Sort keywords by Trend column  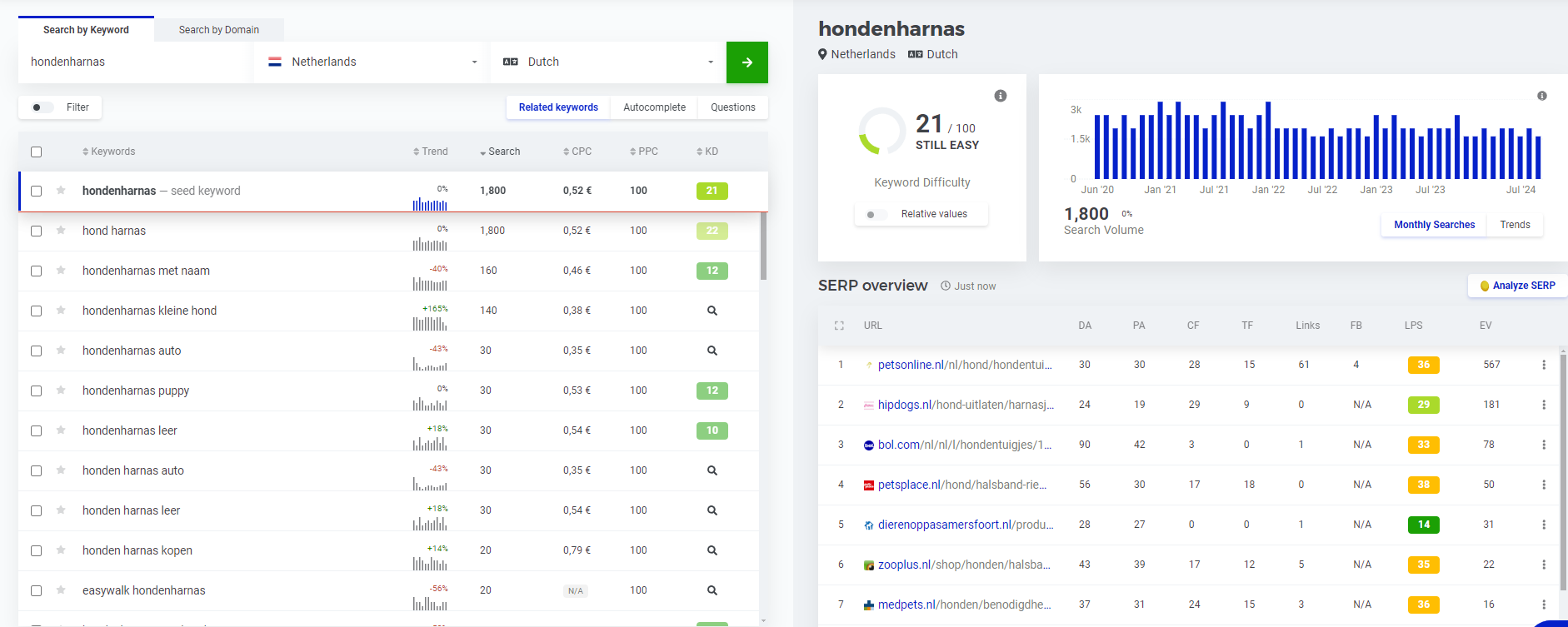click(431, 152)
